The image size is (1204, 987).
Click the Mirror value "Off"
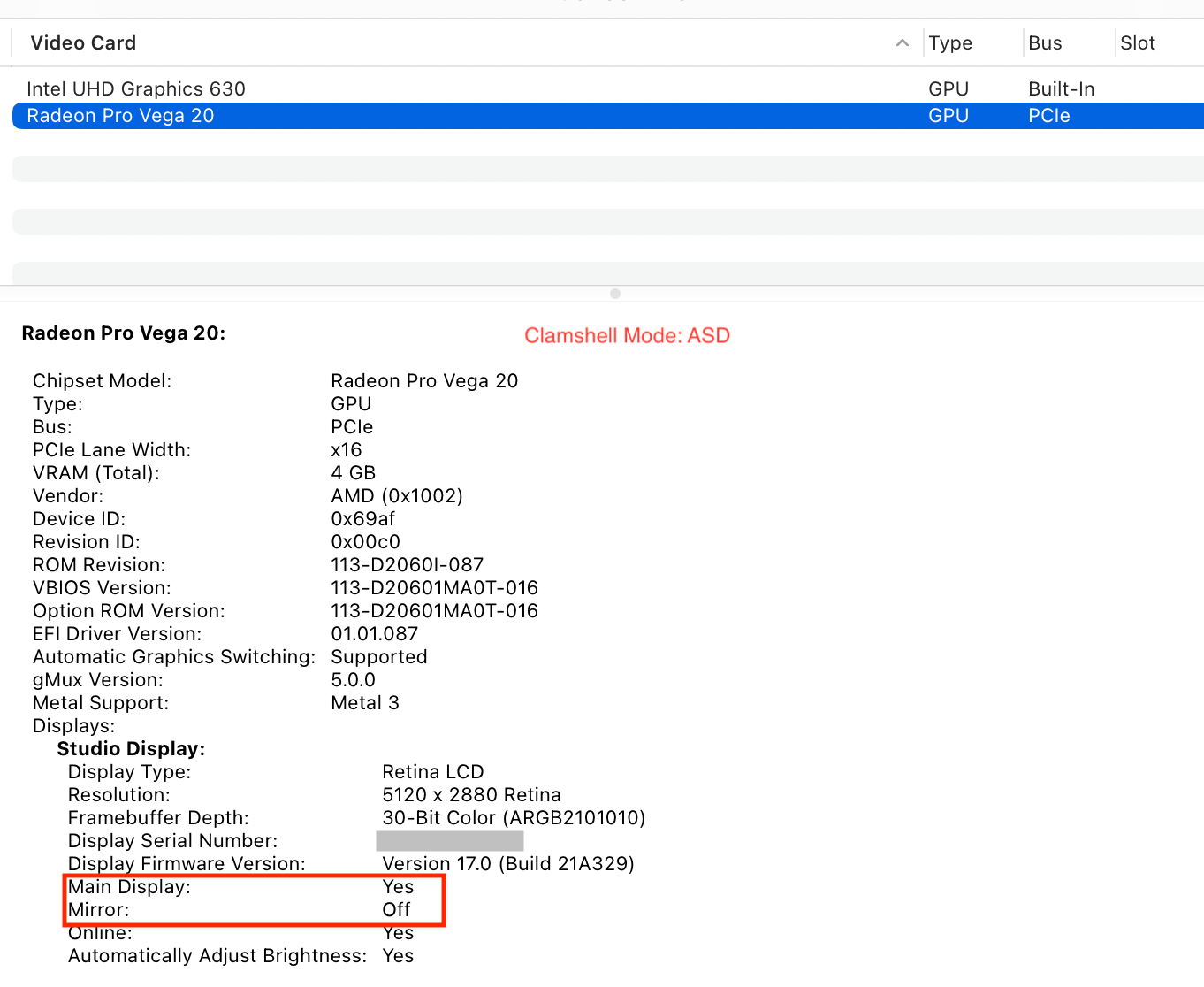pyautogui.click(x=396, y=910)
